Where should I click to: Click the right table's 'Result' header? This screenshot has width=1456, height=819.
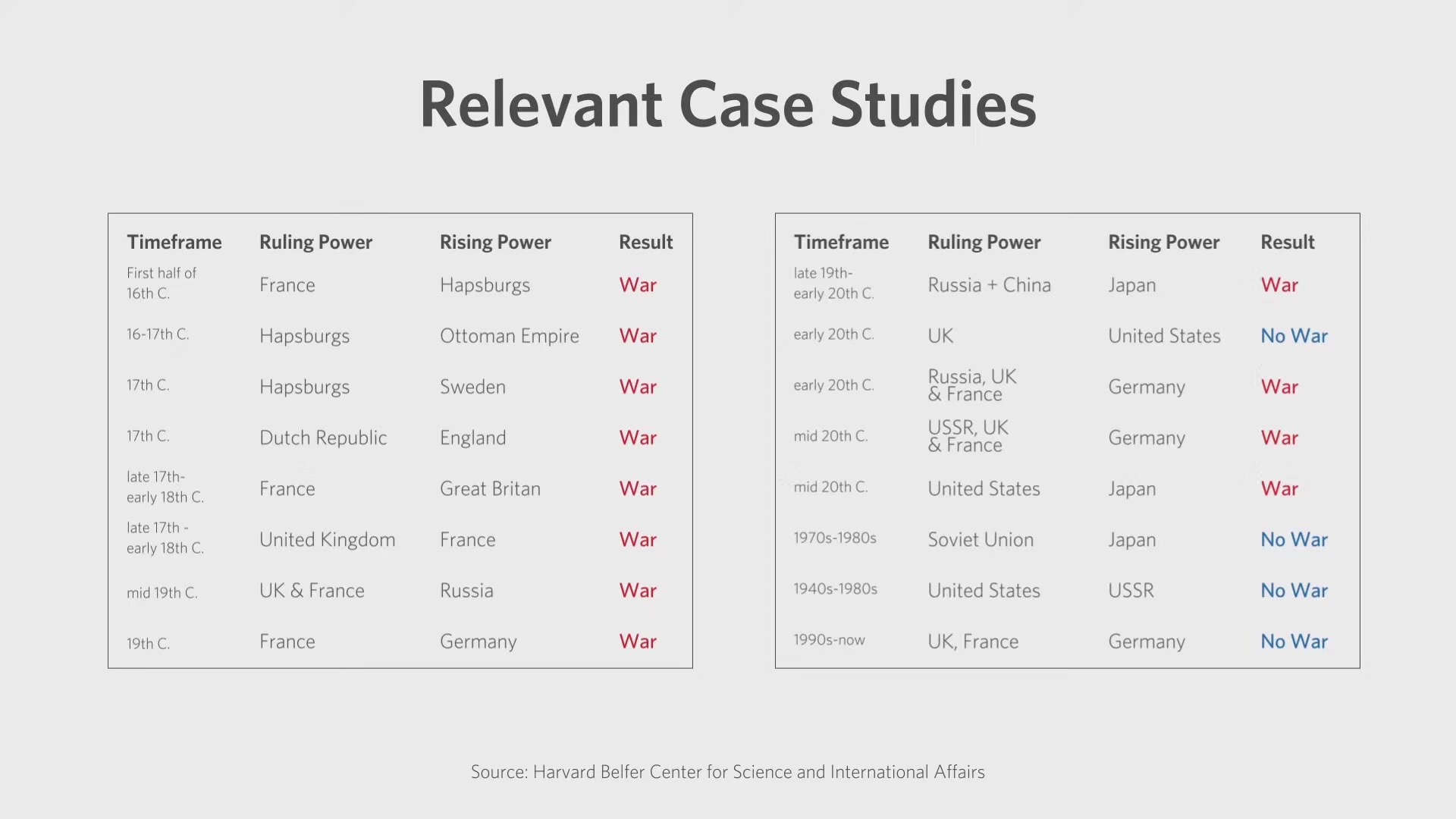(1287, 242)
